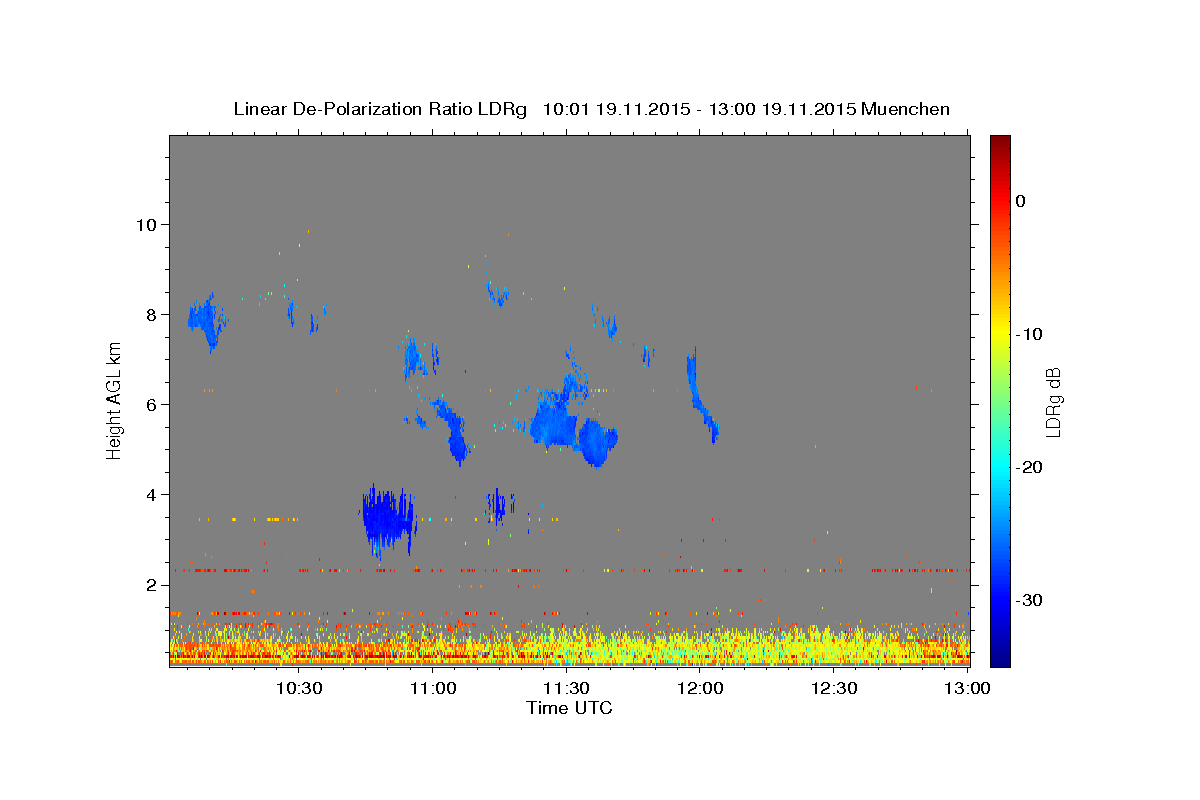The width and height of the screenshot is (1200, 800).
Task: Click the dark blue cloud at 3.5 km
Action: (388, 520)
